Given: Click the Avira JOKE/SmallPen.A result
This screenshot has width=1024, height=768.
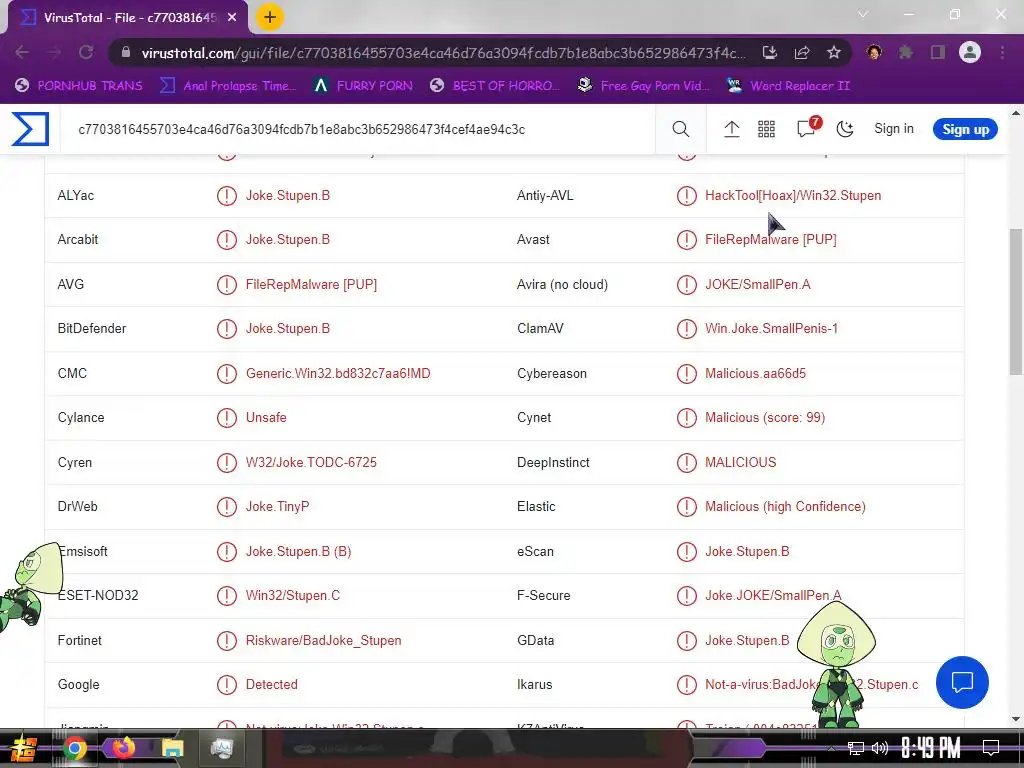Looking at the screenshot, I should [758, 284].
